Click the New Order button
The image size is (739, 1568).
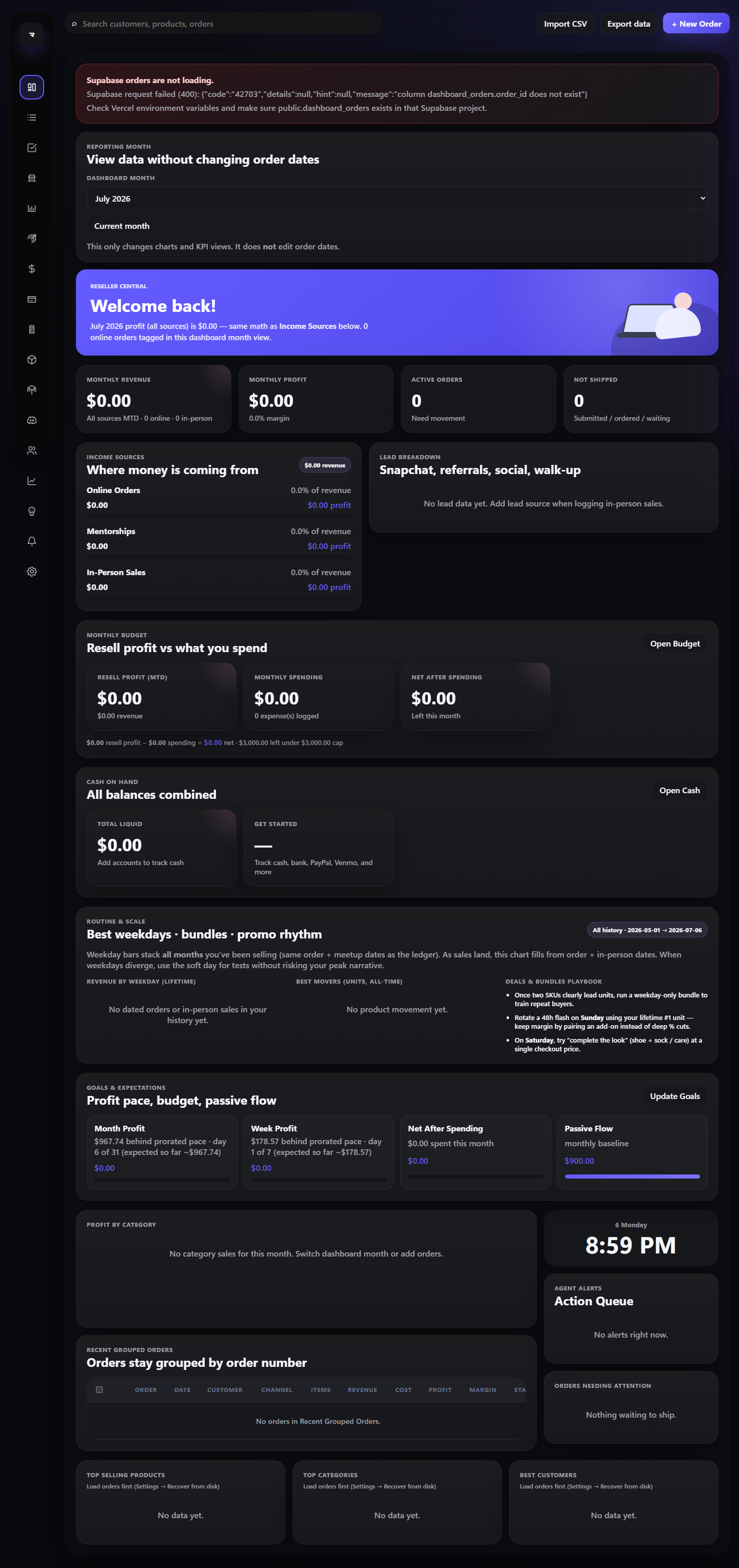tap(696, 24)
